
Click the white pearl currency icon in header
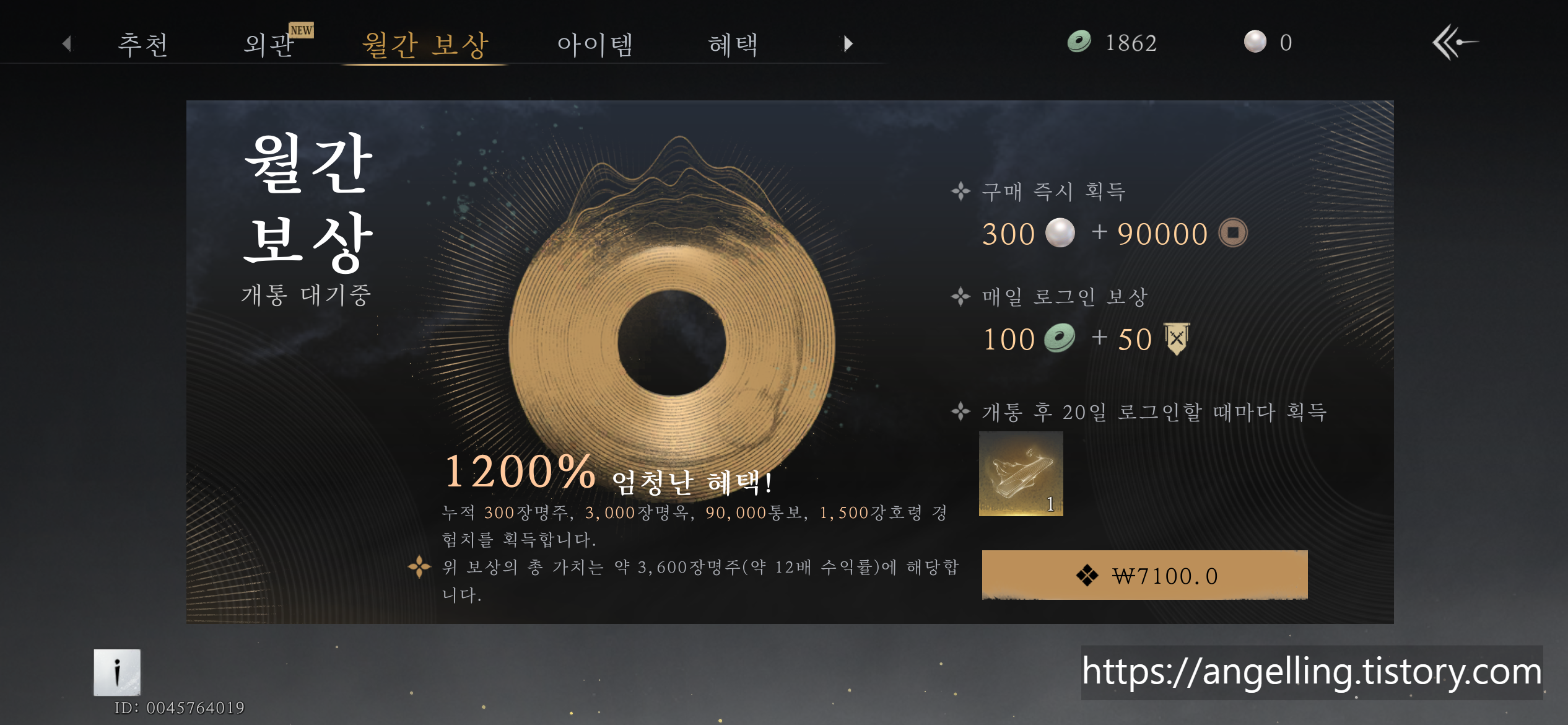pos(1255,42)
